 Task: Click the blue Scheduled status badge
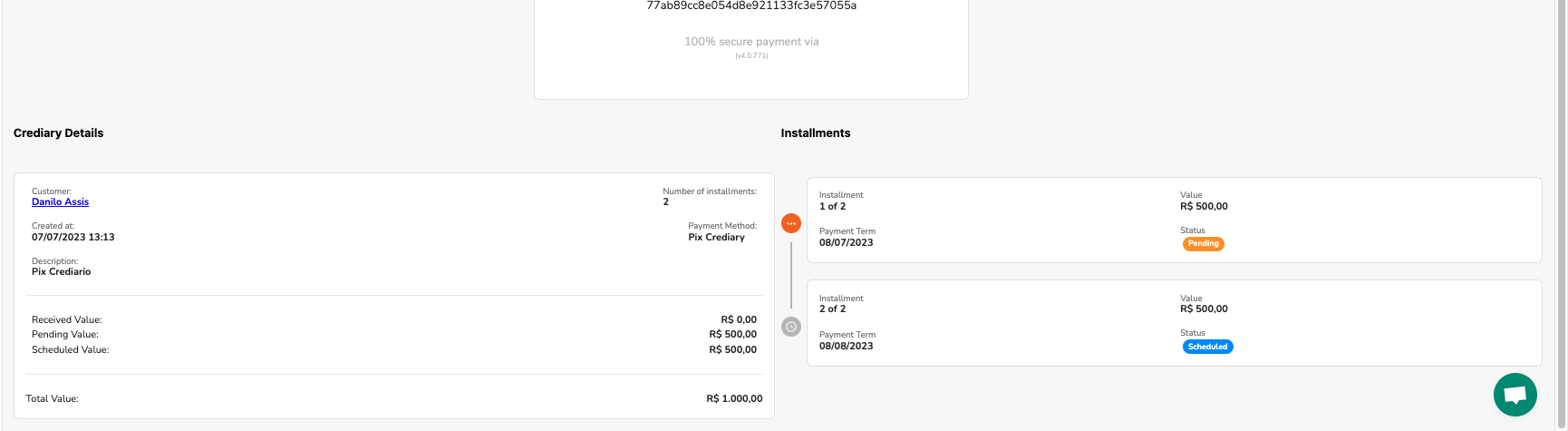click(x=1207, y=347)
